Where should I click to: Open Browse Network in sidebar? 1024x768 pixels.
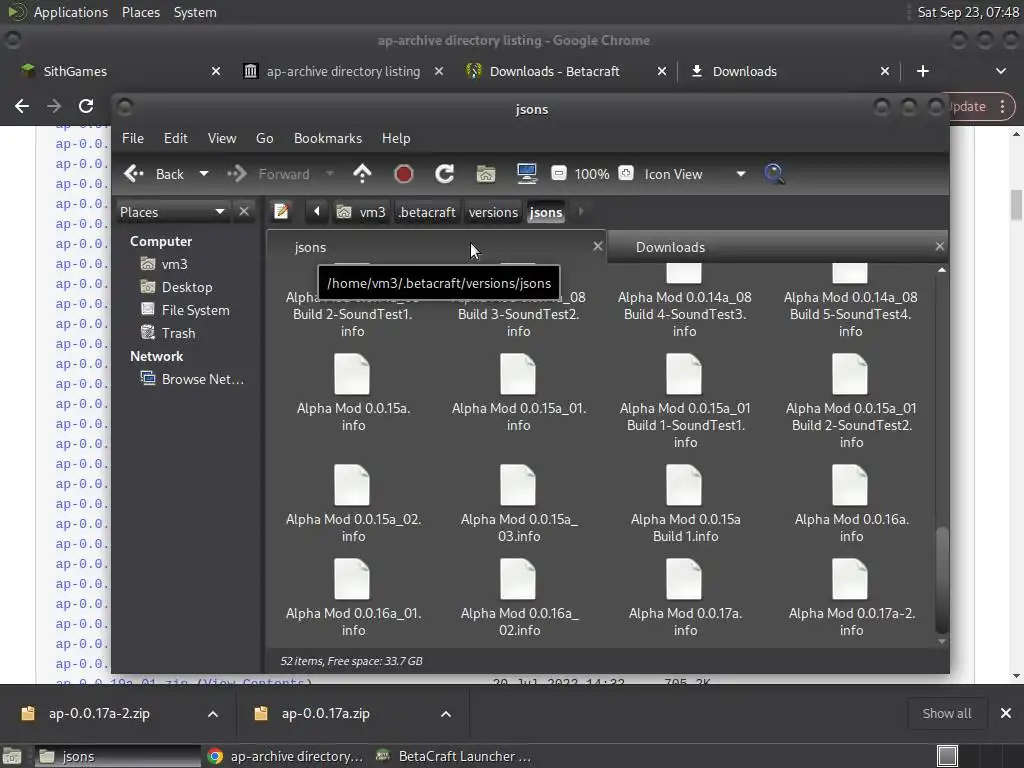[202, 379]
